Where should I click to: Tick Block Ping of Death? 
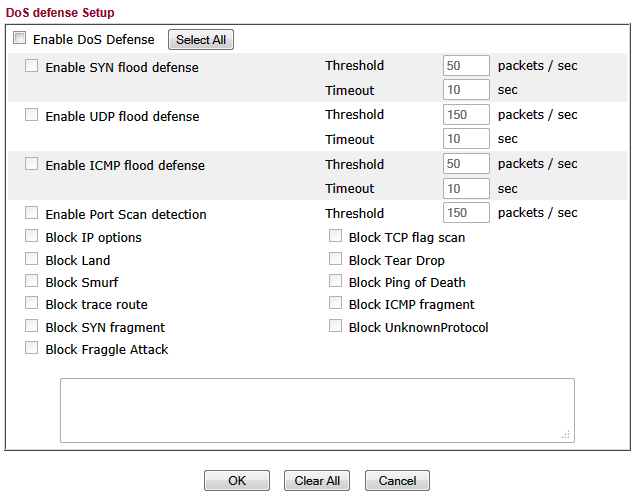tap(336, 282)
